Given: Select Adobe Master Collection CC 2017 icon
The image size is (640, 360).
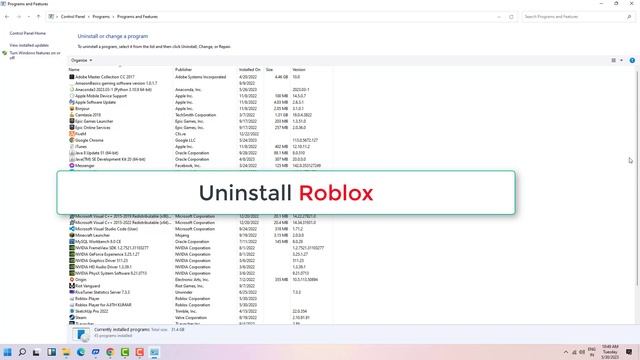Looking at the screenshot, I should tap(71, 77).
